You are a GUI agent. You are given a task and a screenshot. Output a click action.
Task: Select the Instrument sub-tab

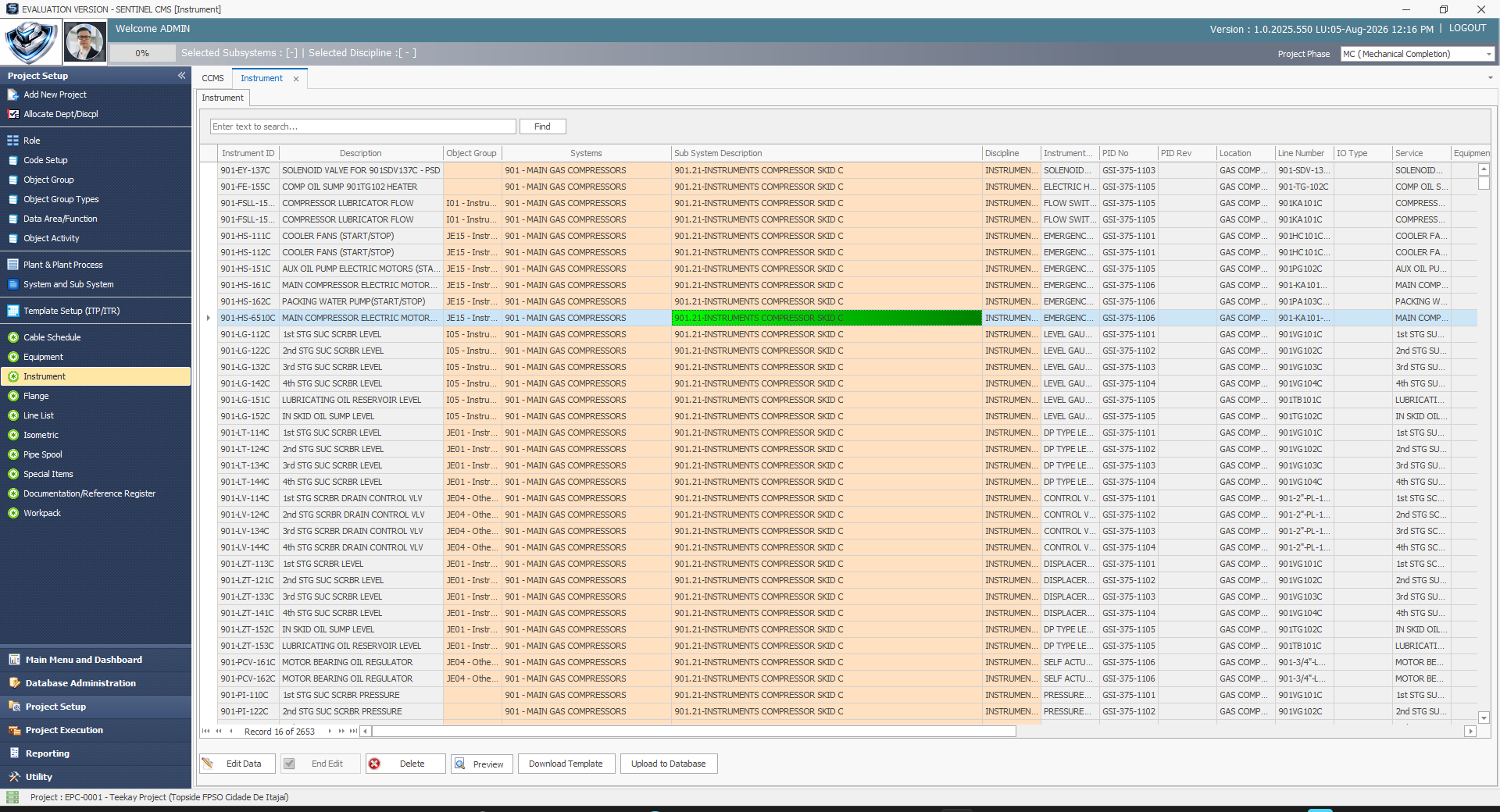coord(223,98)
